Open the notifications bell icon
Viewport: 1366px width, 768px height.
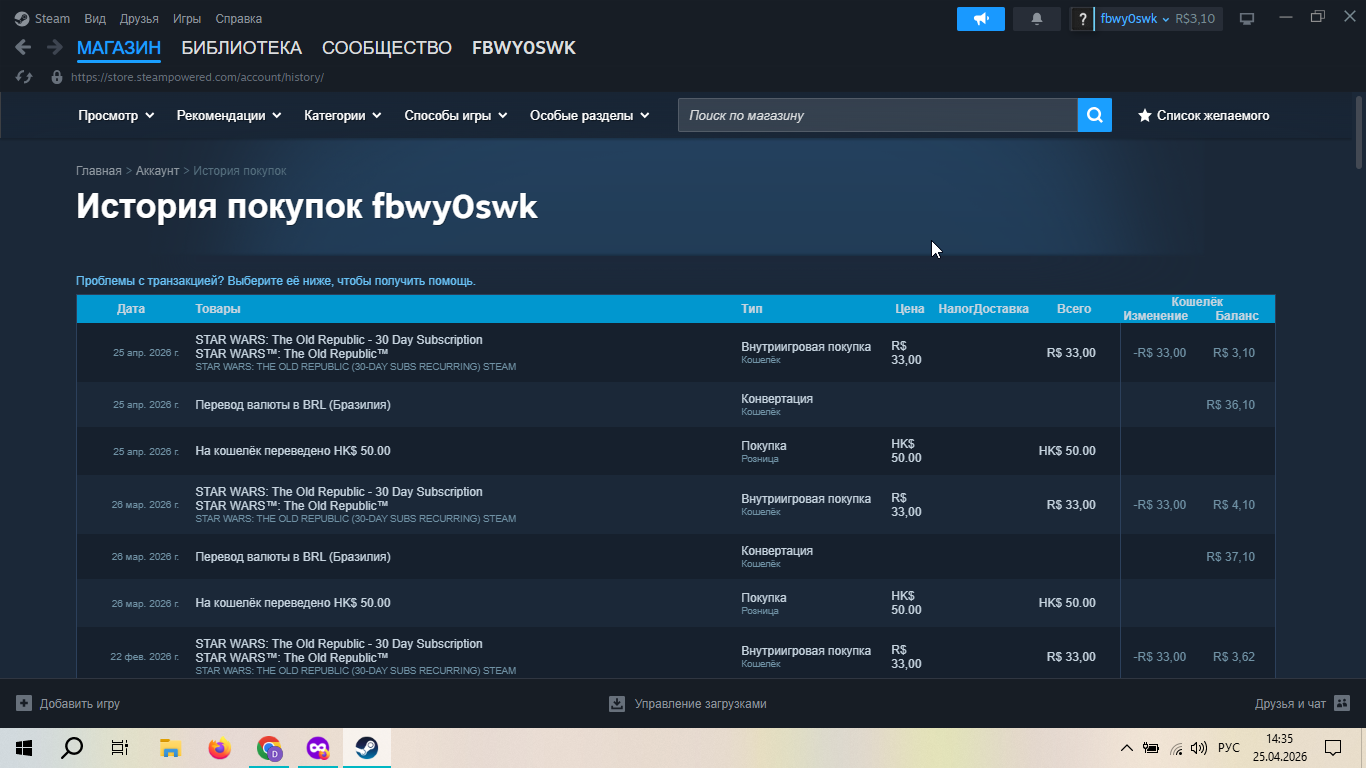pos(1036,19)
